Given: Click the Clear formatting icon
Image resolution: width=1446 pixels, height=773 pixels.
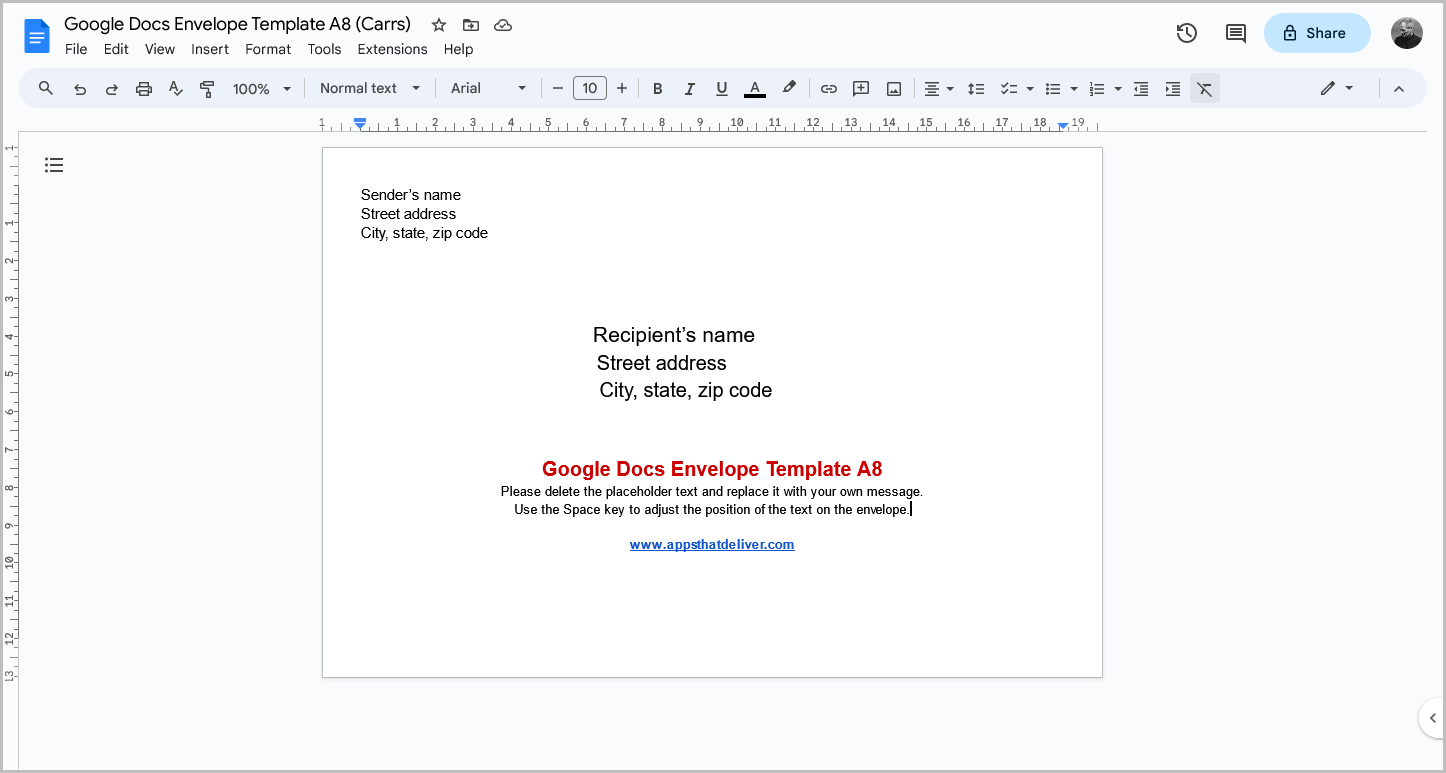Looking at the screenshot, I should (x=1204, y=88).
